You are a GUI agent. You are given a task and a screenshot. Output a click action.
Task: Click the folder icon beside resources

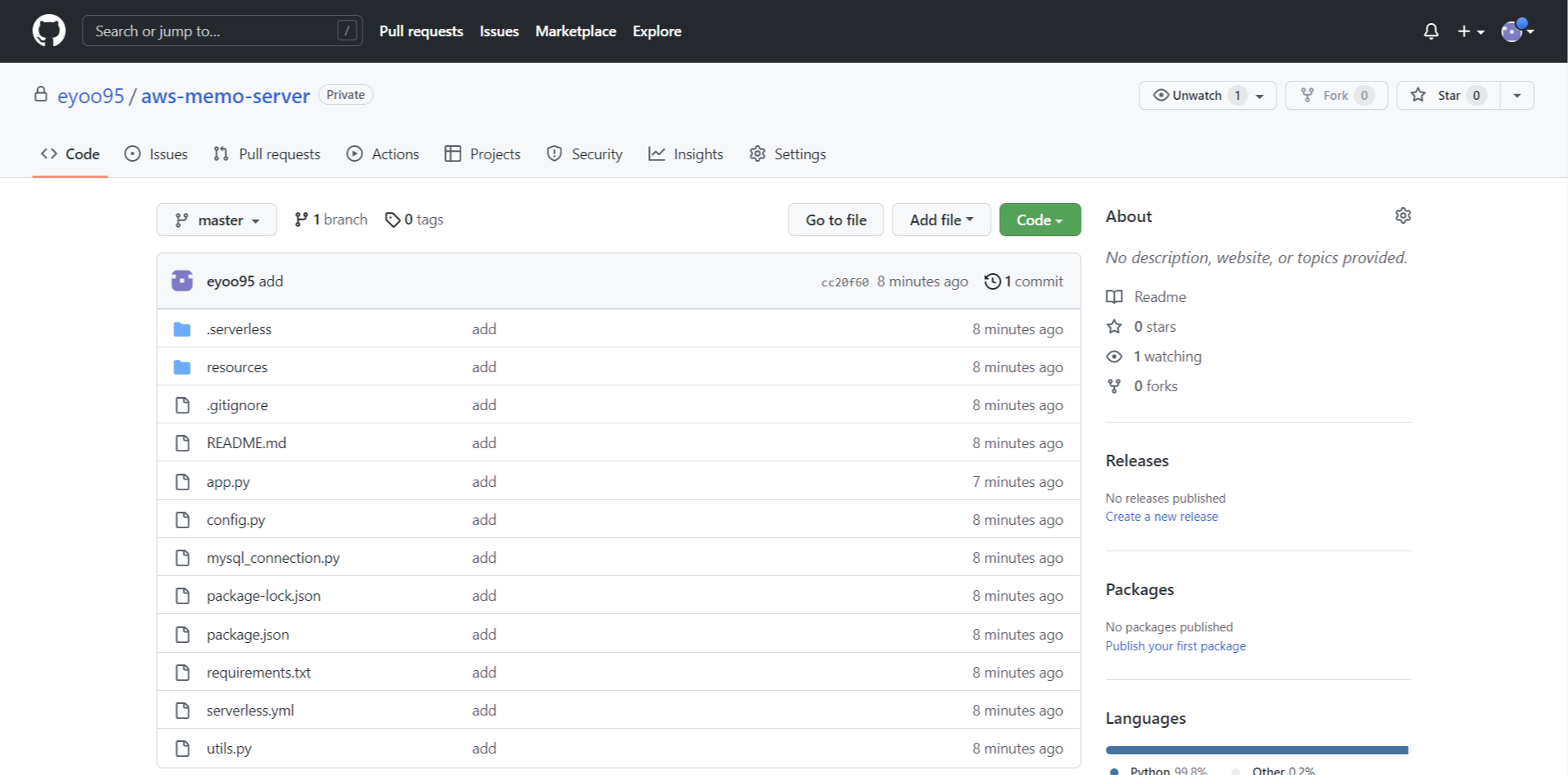[x=182, y=367]
